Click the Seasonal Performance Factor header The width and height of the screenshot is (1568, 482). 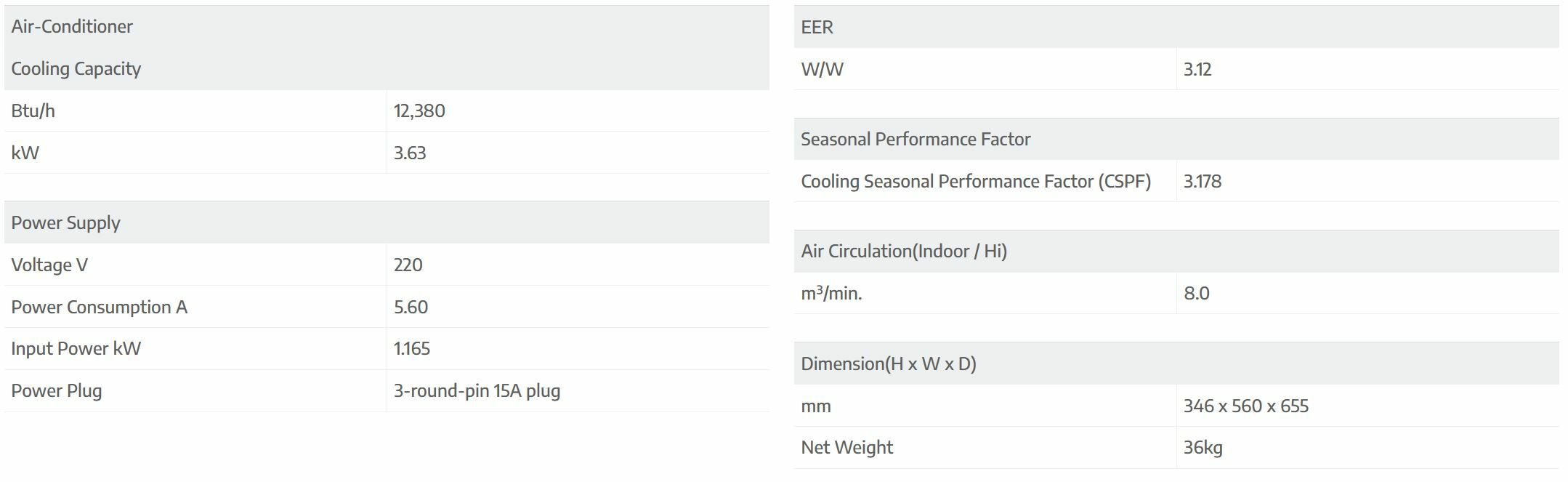[916, 140]
